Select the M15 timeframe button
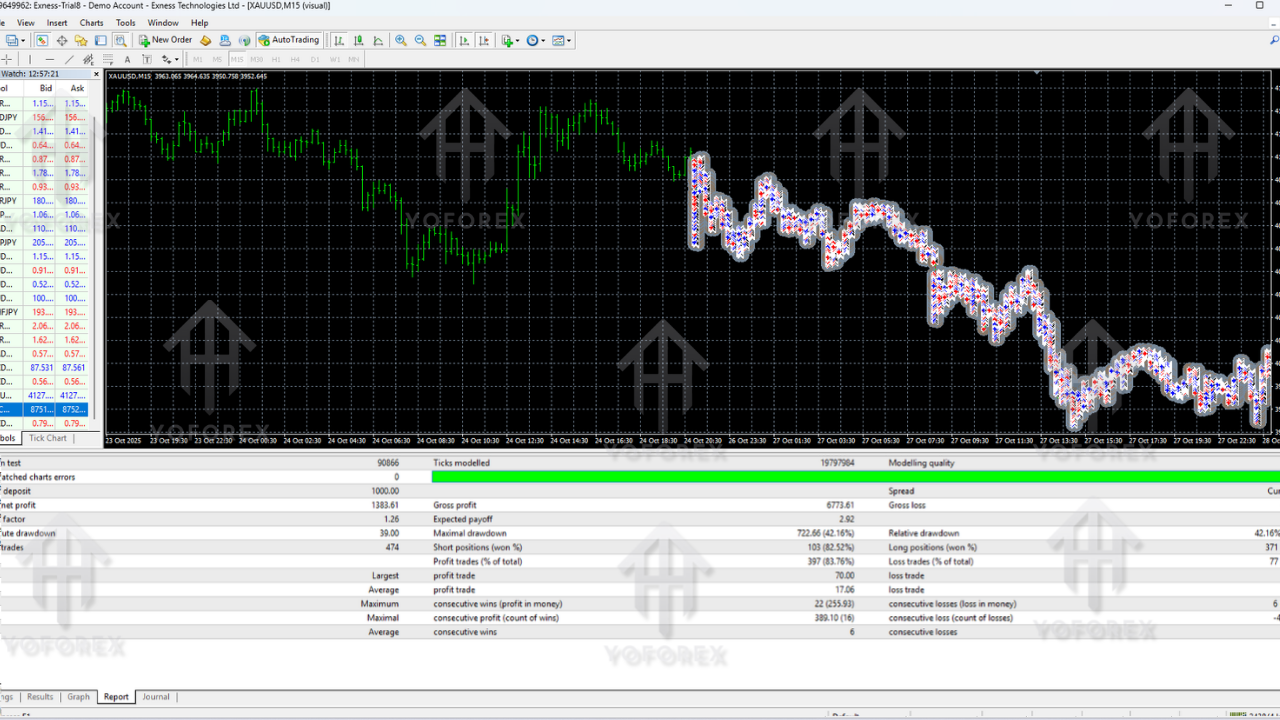This screenshot has height=720, width=1280. tap(237, 59)
